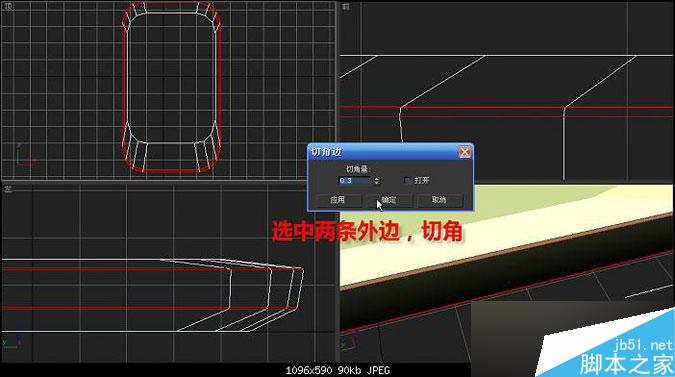Cancel the chamfer with the 取消 button

tap(439, 200)
